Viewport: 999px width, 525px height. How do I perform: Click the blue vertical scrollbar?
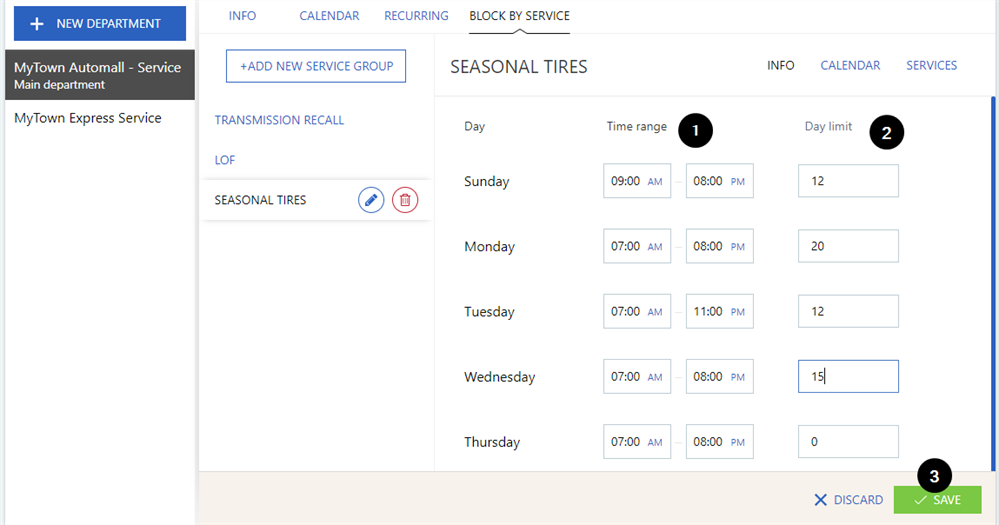992,280
